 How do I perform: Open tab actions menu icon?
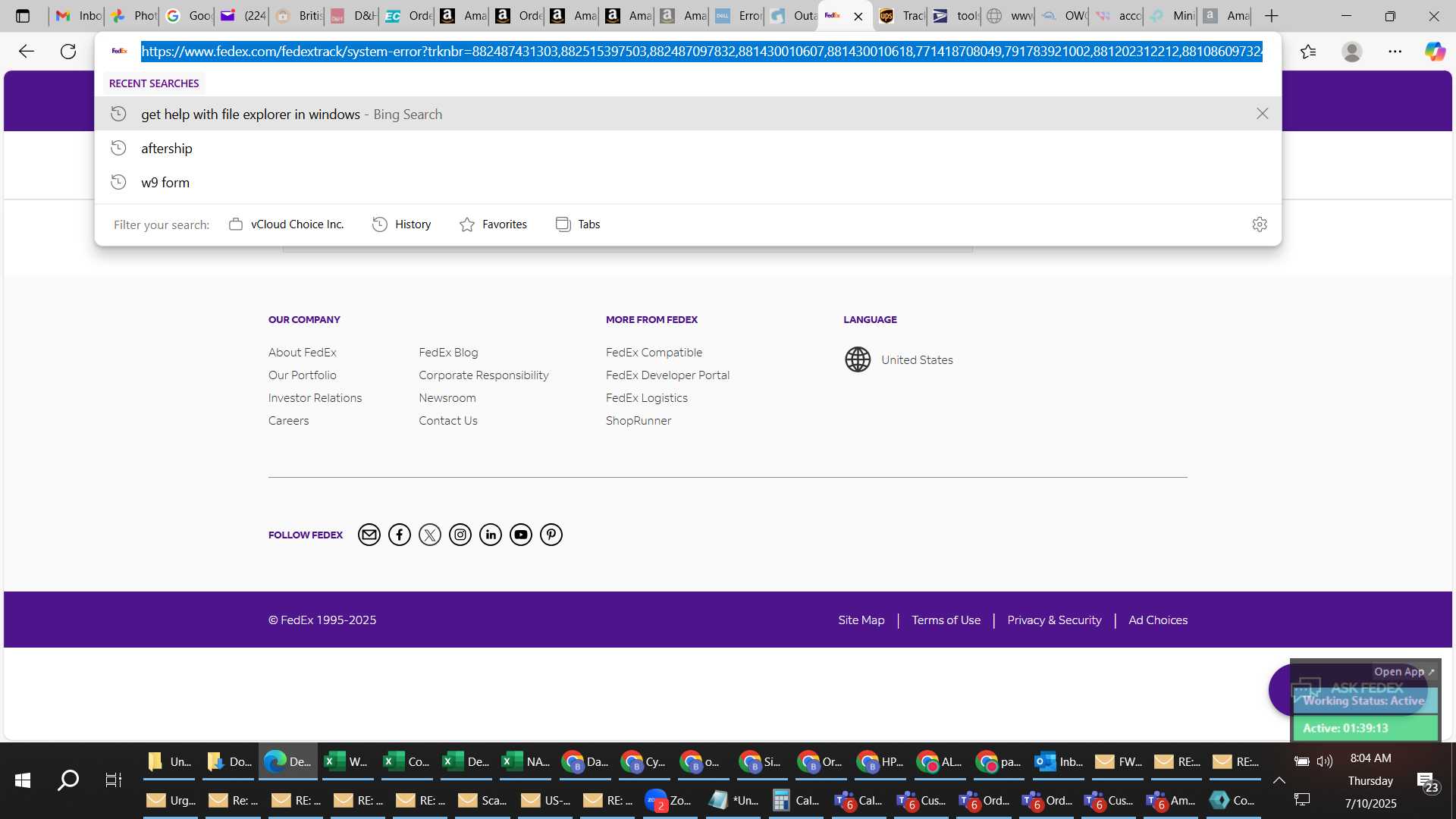(23, 16)
